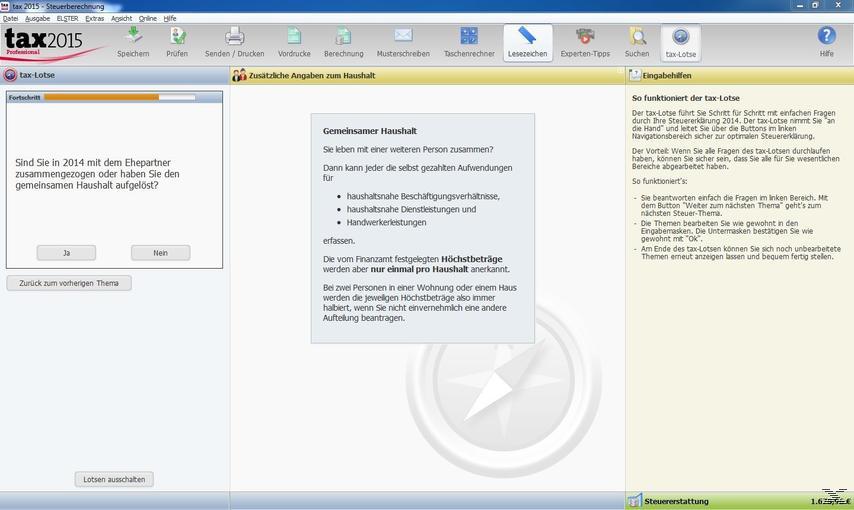Answer Nein to the household question
854x510 pixels.
click(160, 253)
